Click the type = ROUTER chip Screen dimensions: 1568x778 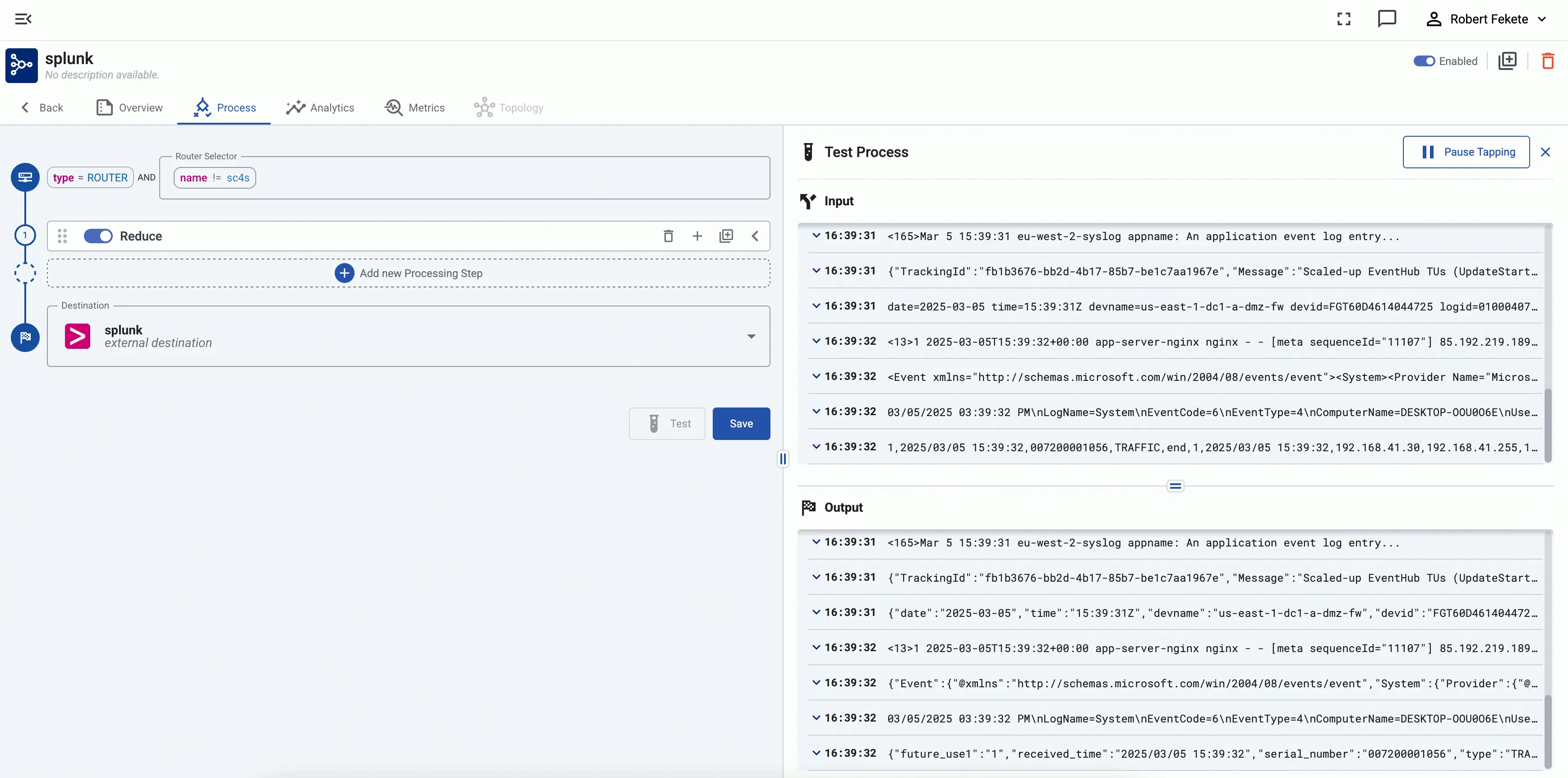tap(90, 178)
